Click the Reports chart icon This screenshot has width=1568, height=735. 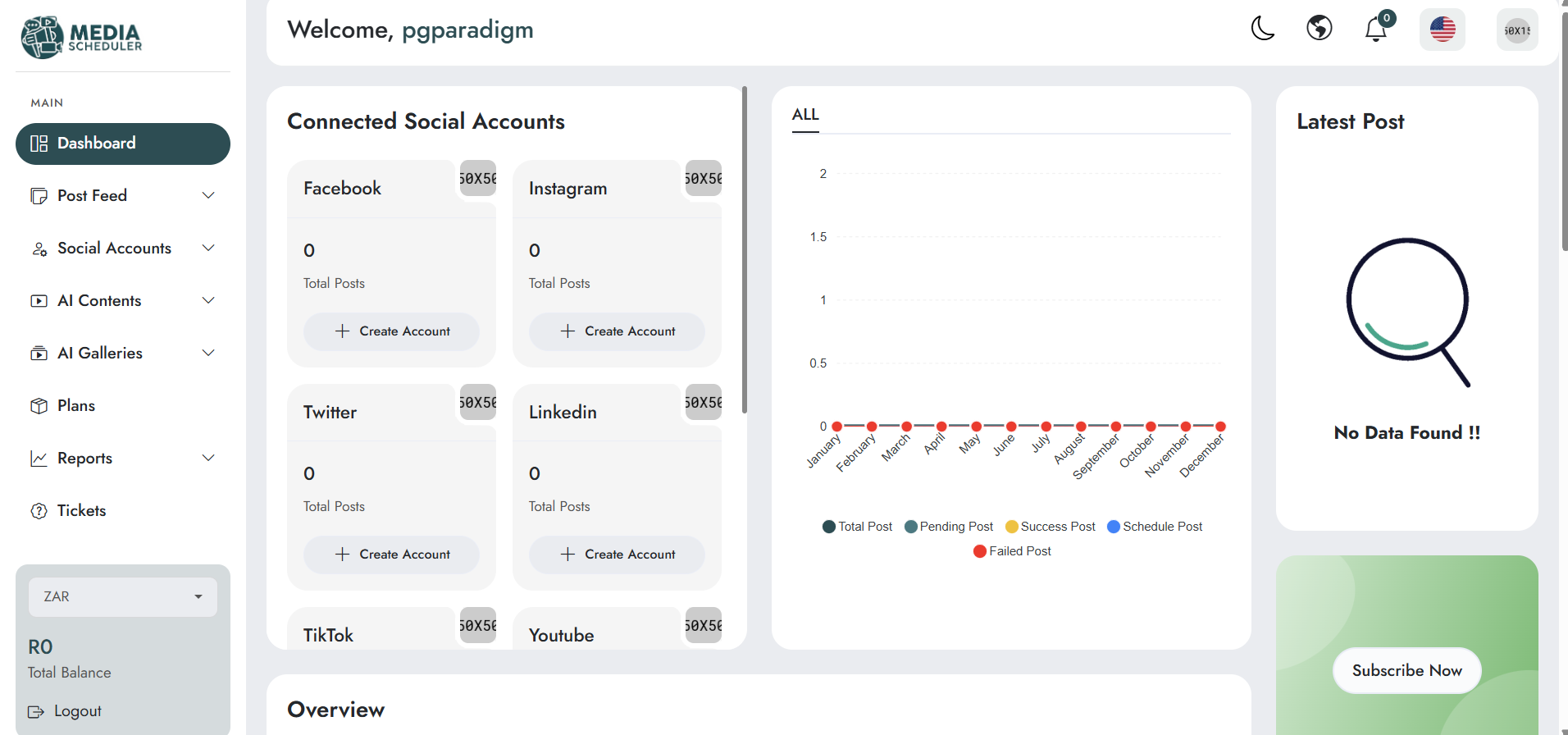coord(39,459)
